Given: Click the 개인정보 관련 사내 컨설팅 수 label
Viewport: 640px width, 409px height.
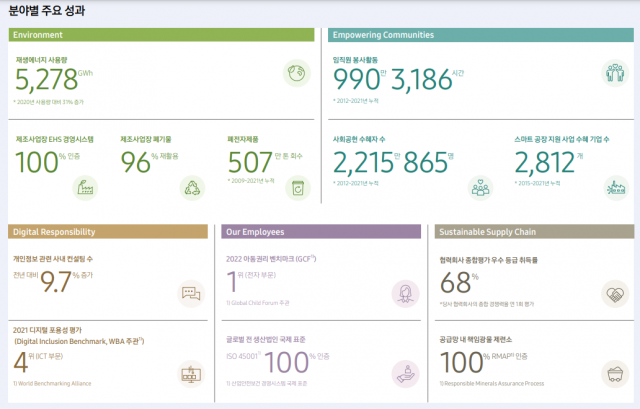Looking at the screenshot, I should [53, 259].
